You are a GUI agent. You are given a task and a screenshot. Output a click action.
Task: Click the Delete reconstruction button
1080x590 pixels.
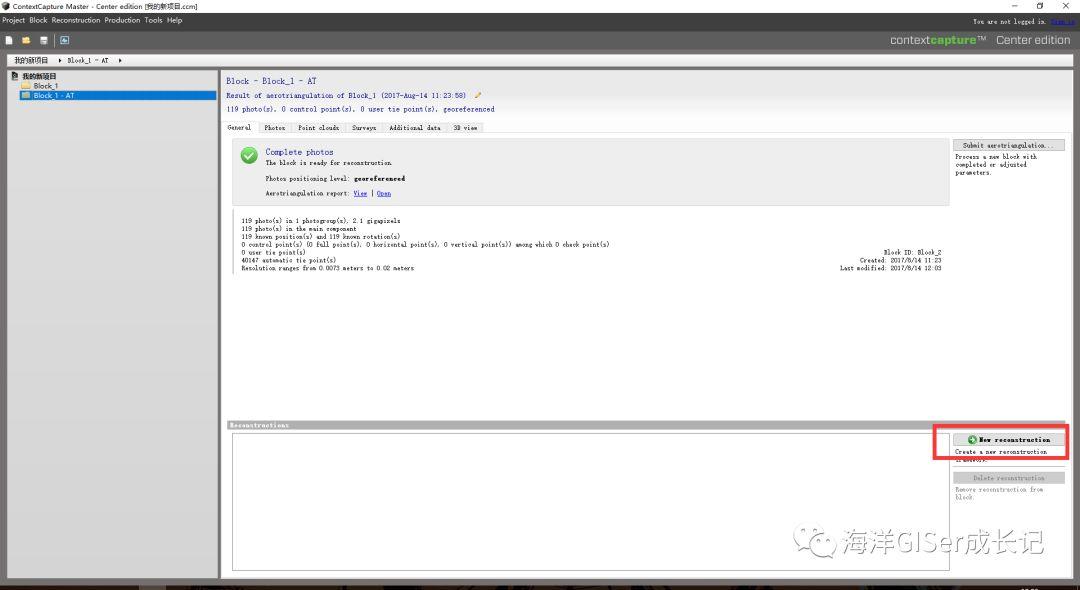point(1008,478)
